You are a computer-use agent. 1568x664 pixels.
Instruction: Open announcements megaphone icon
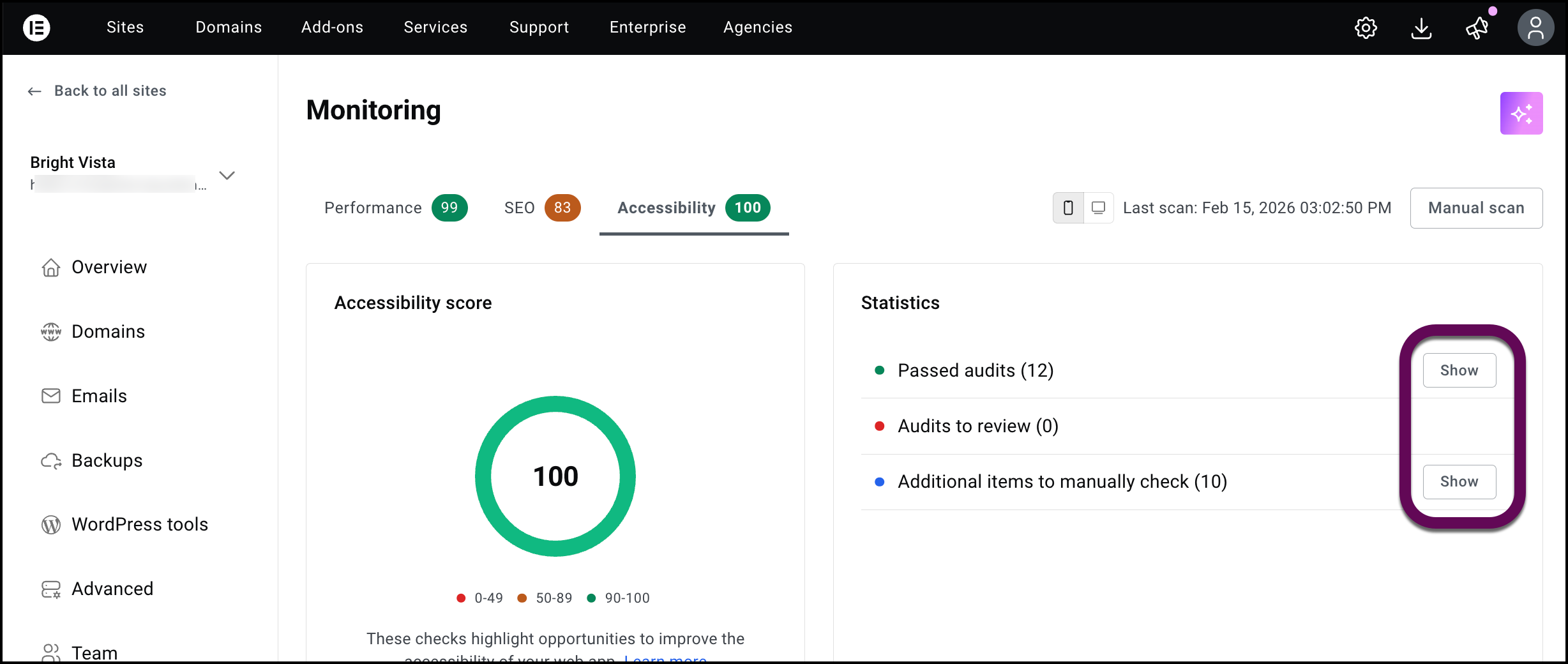pos(1477,28)
